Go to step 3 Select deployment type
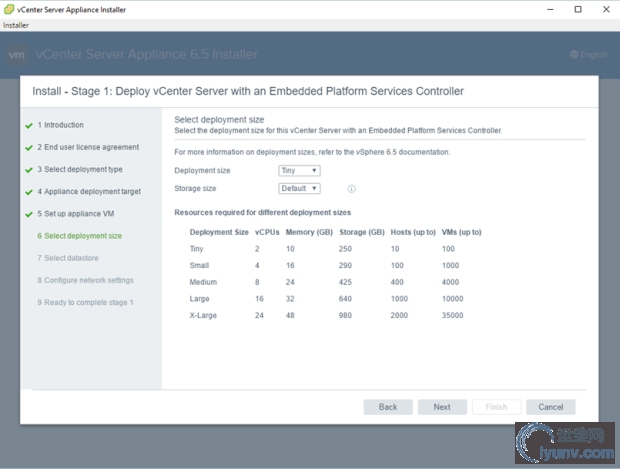This screenshot has height=469, width=620. (x=80, y=169)
